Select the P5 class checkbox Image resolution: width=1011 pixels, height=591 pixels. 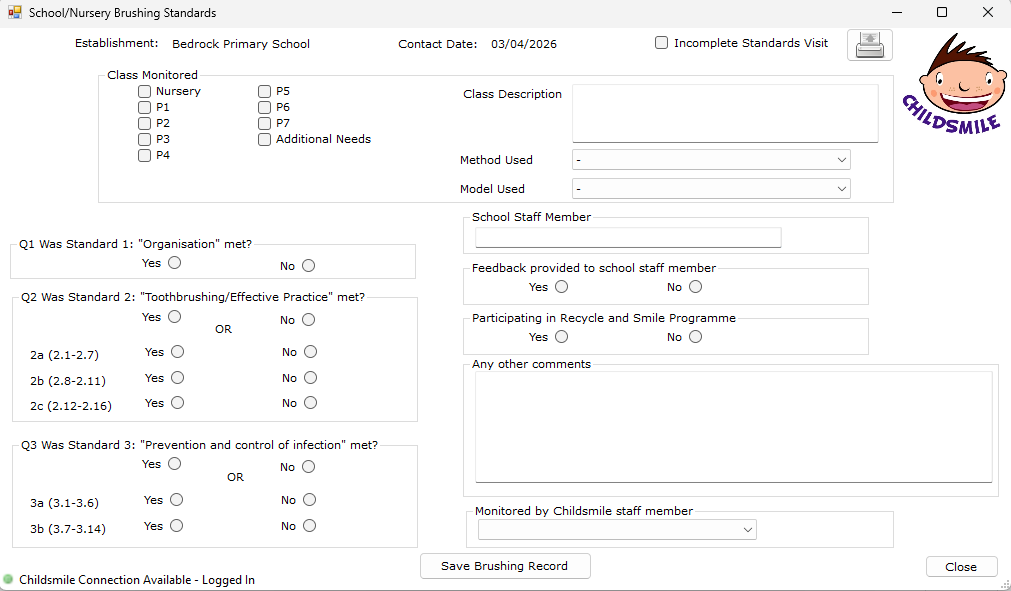pyautogui.click(x=265, y=91)
